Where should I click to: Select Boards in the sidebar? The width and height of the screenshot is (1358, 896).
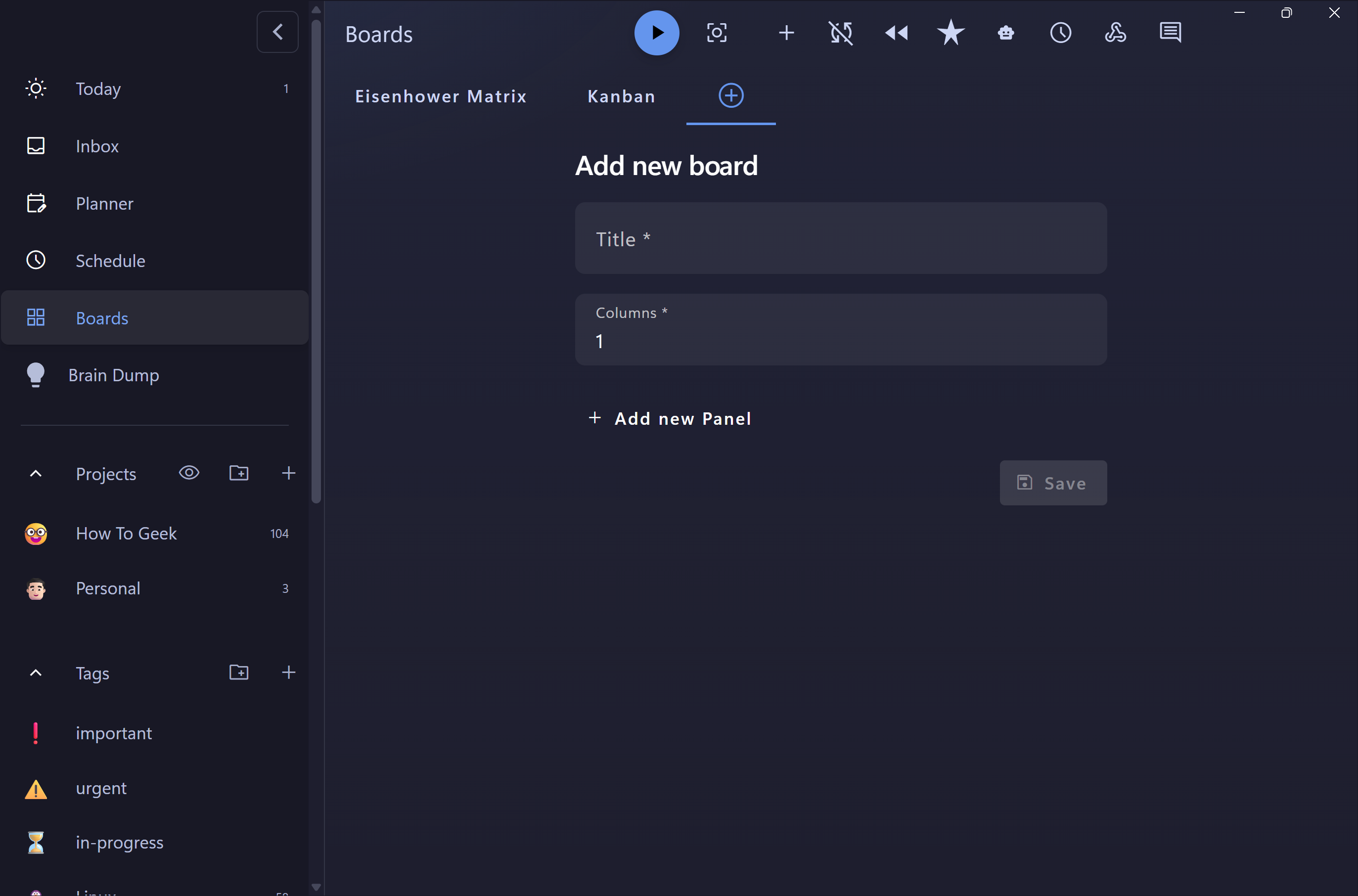155,318
